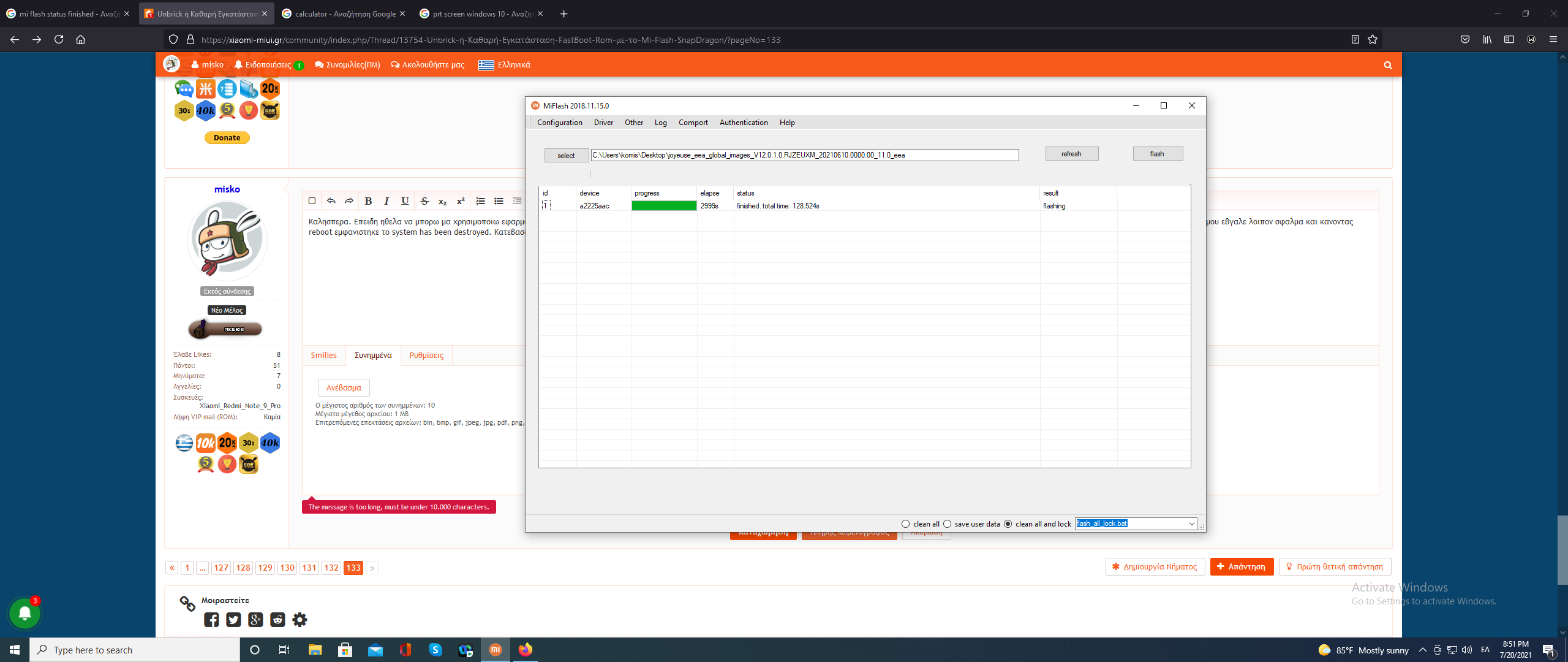Switch to the Smilies tab
The image size is (1568, 662).
[x=323, y=356]
